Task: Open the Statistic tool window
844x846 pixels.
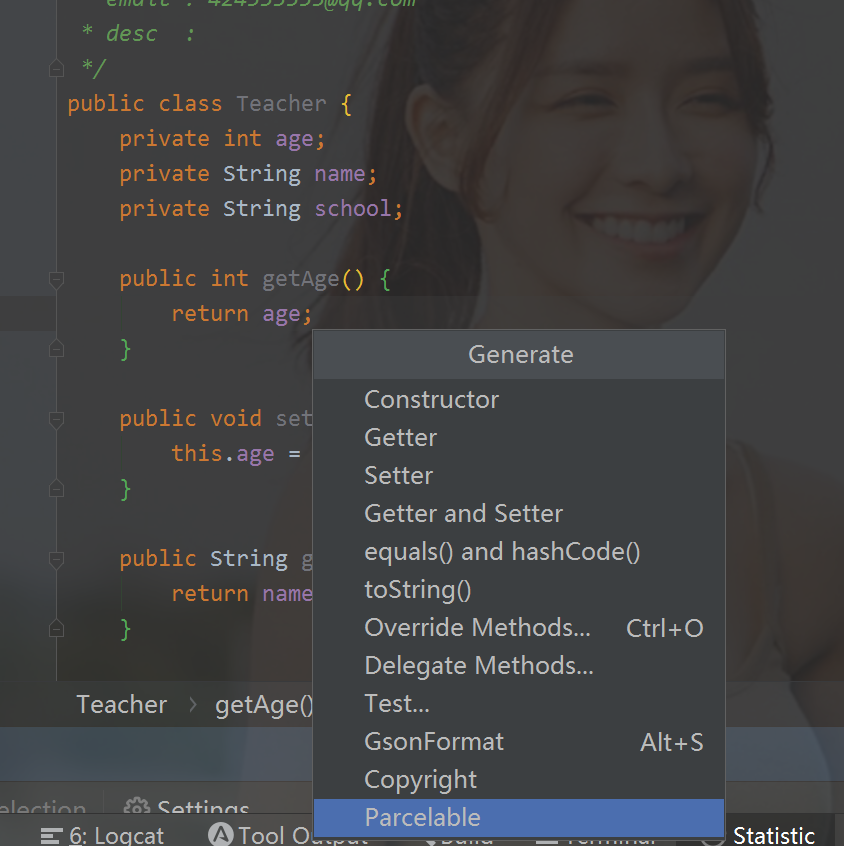Action: [x=774, y=835]
